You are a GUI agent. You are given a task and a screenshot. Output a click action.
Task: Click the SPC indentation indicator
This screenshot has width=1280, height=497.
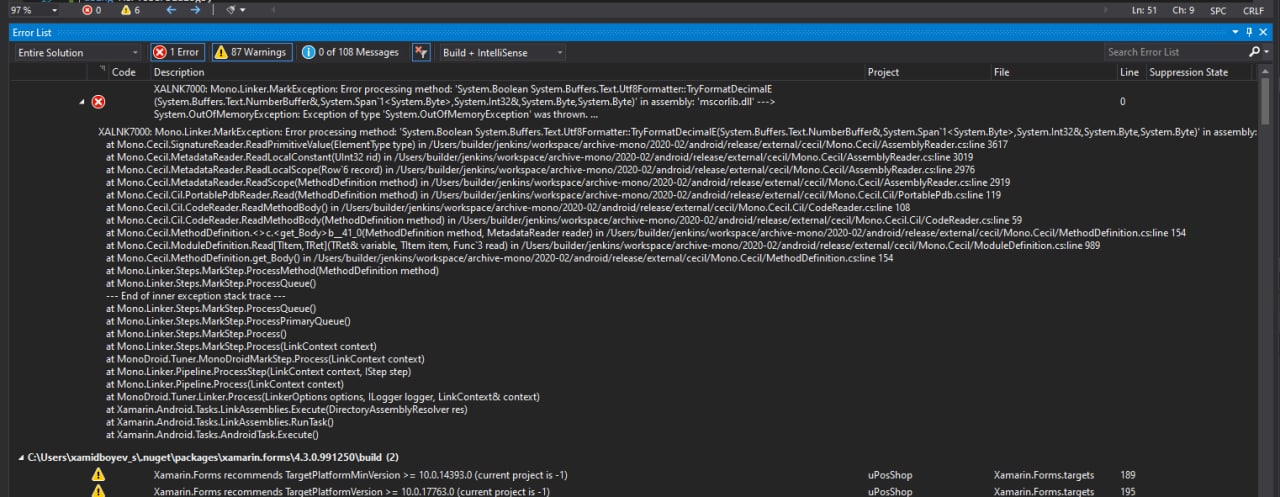1218,9
